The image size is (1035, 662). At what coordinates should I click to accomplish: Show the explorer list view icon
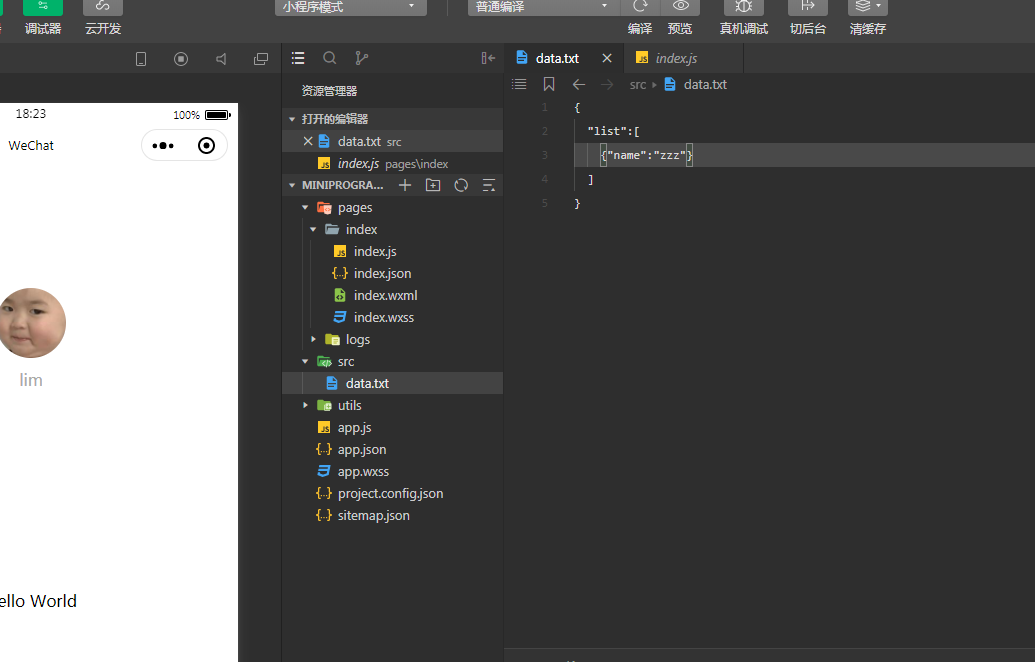pyautogui.click(x=298, y=58)
